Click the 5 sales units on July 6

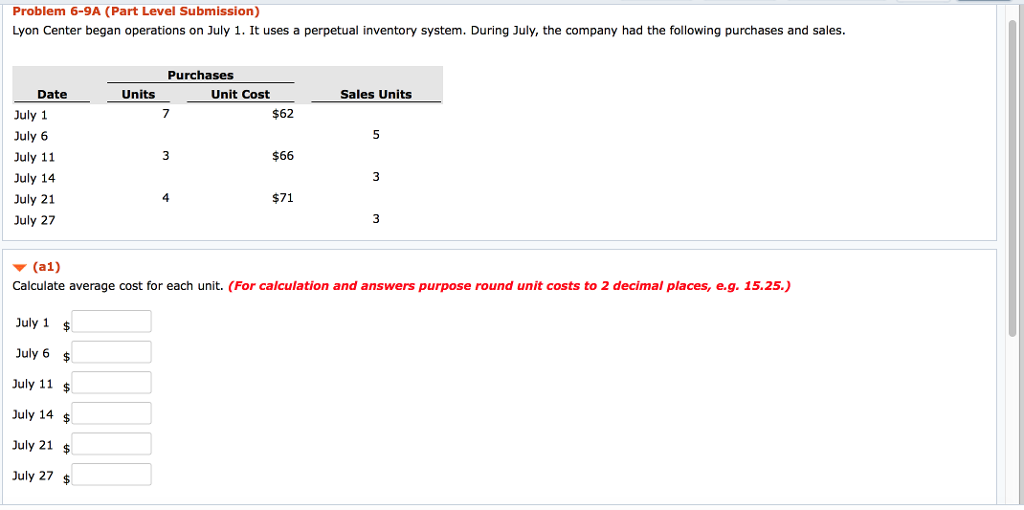point(376,135)
